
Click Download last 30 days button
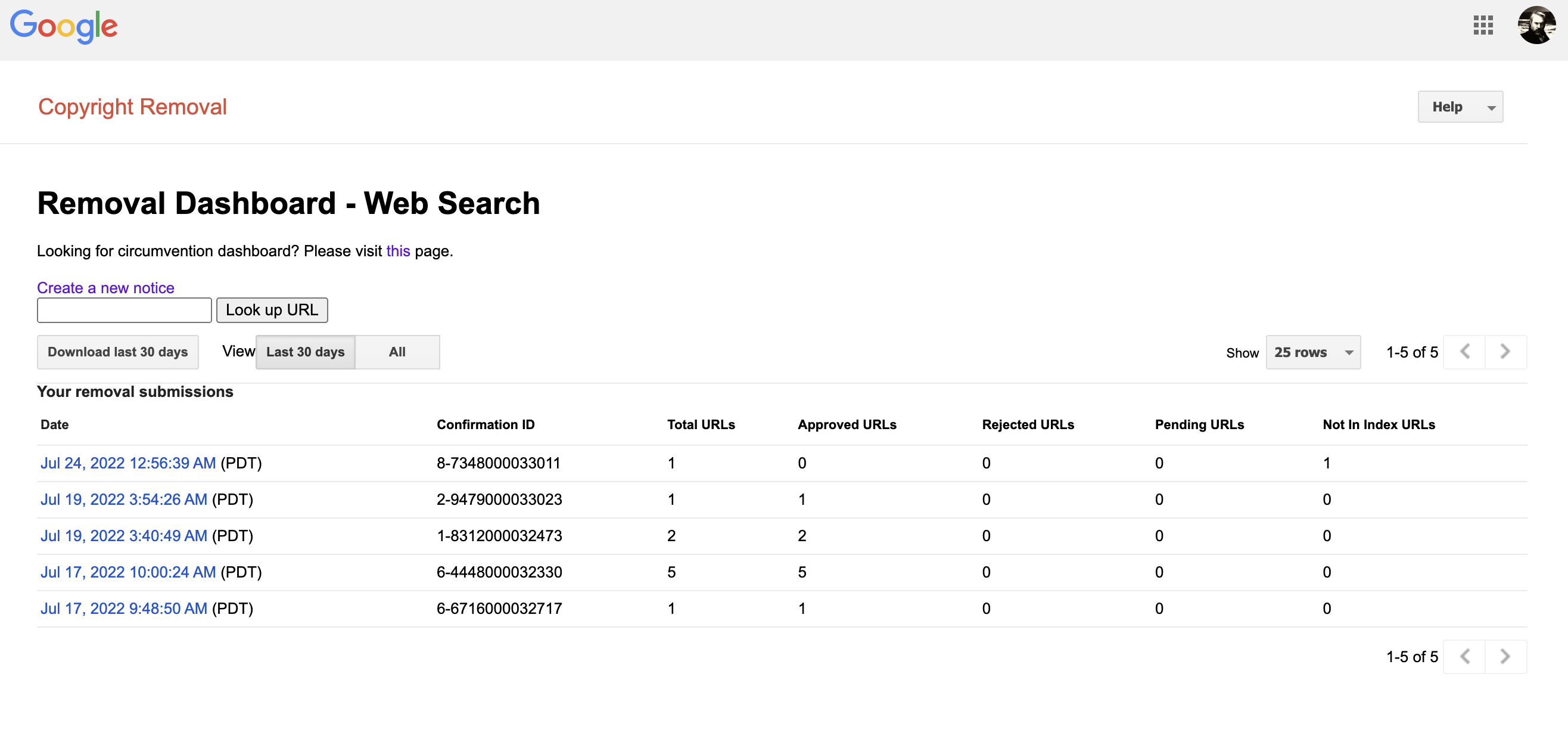(x=117, y=352)
